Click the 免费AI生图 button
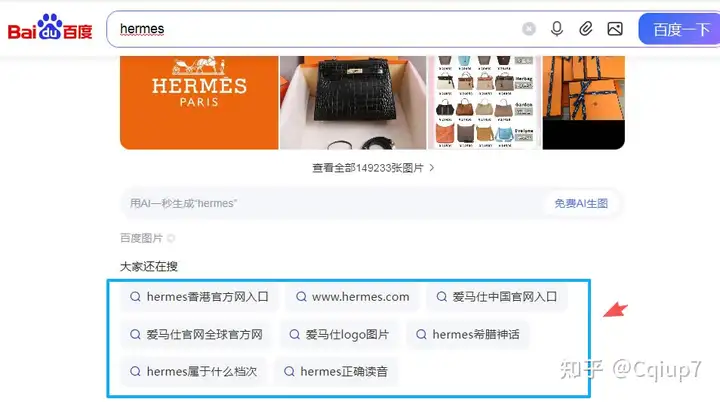This screenshot has height=402, width=720. (x=581, y=203)
